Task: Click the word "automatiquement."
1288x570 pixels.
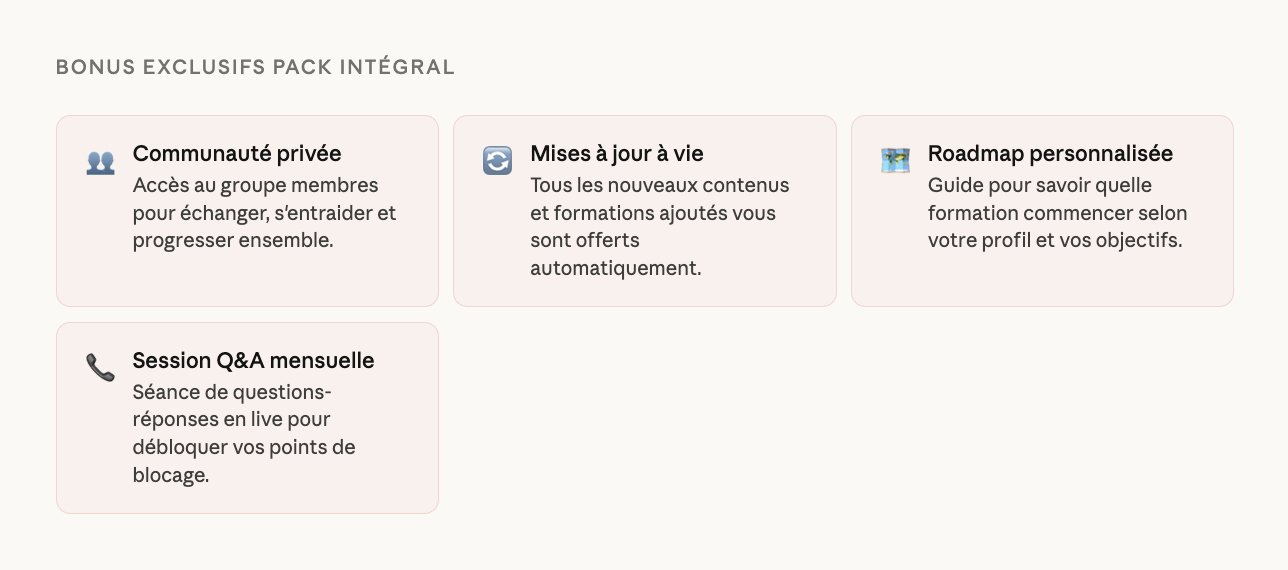Action: click(x=616, y=269)
